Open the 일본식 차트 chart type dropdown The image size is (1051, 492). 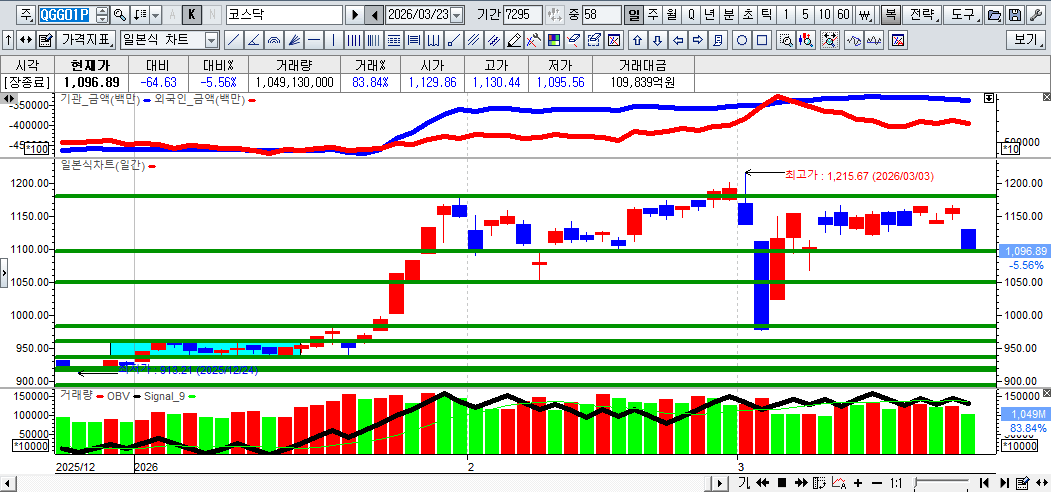coord(211,40)
